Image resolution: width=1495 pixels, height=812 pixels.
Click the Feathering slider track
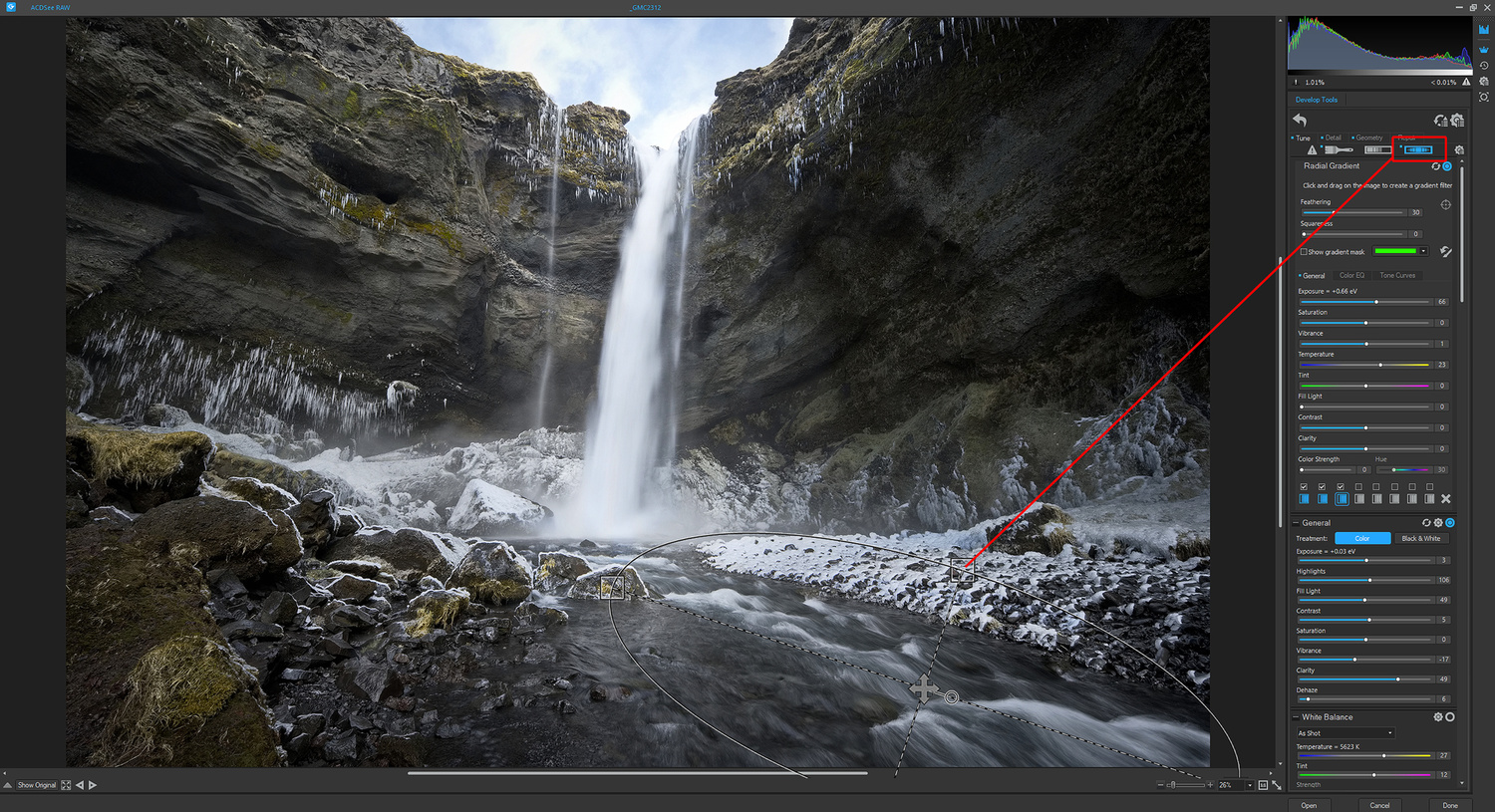(x=1352, y=212)
